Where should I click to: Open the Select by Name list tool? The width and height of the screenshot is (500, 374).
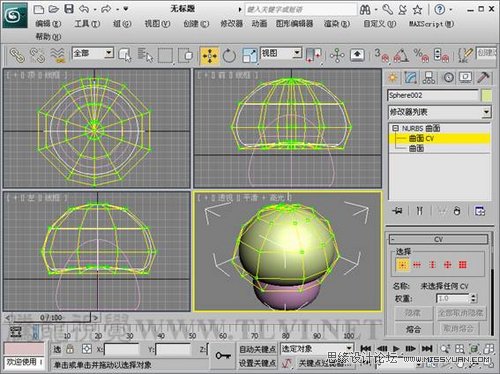pos(145,55)
